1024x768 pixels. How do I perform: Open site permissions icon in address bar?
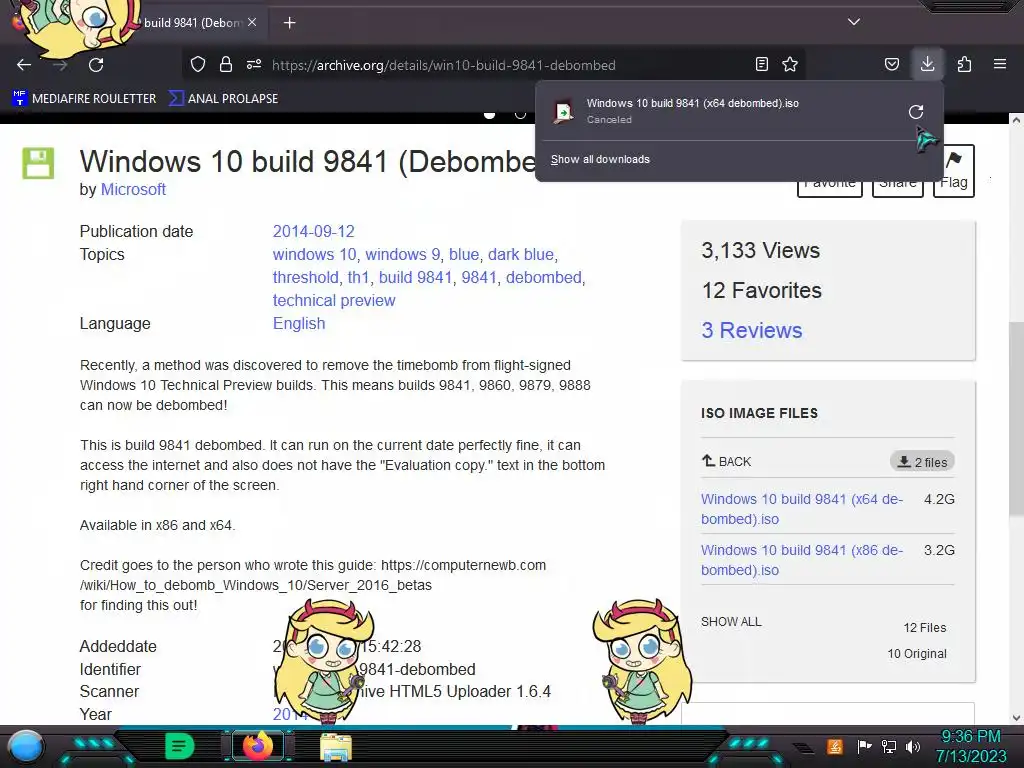254,64
